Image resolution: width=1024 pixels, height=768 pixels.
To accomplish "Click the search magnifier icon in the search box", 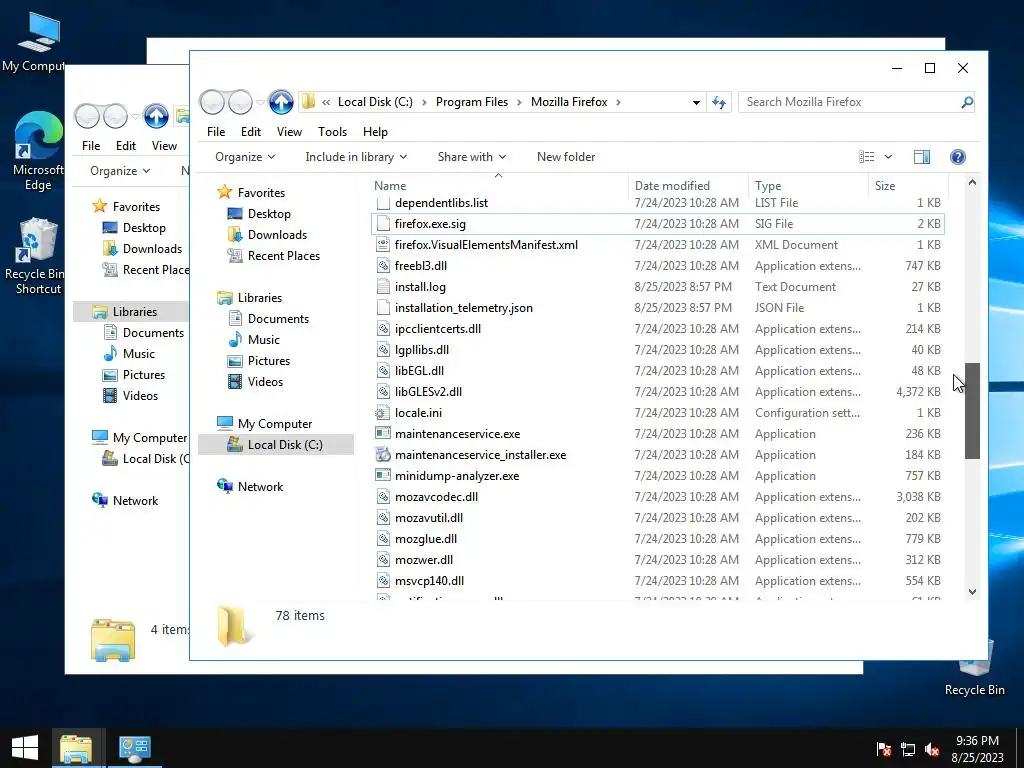I will pos(967,103).
